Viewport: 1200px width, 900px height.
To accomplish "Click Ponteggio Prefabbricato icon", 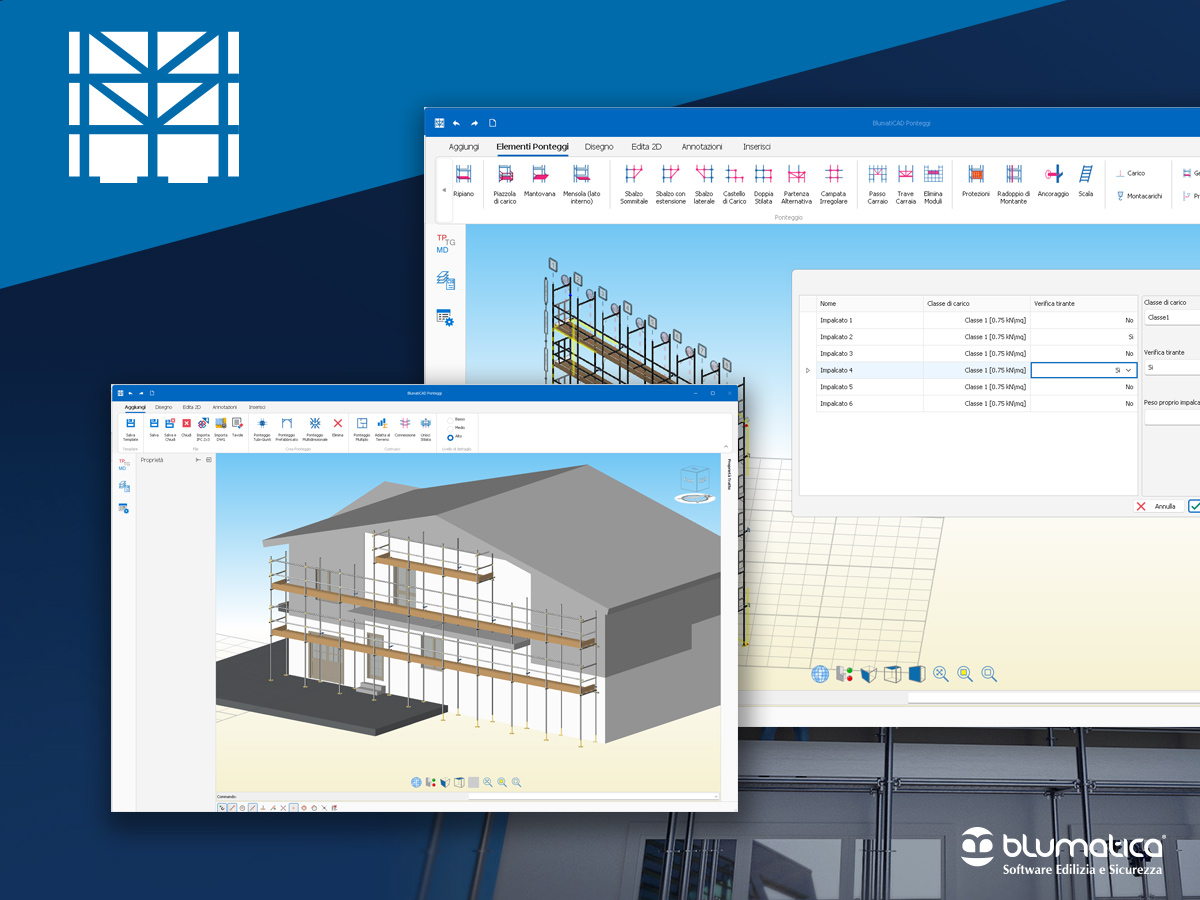I will [x=287, y=429].
